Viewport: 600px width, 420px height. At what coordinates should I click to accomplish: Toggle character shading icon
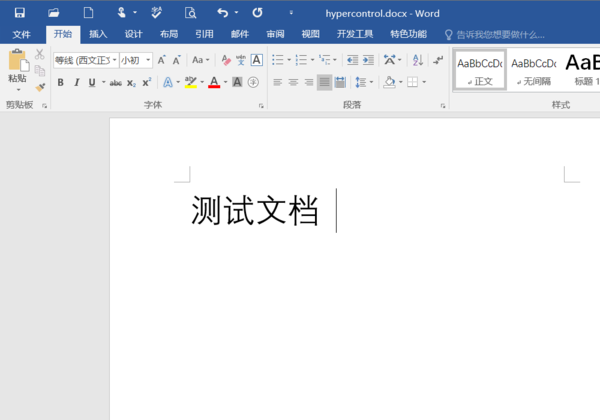[x=237, y=82]
